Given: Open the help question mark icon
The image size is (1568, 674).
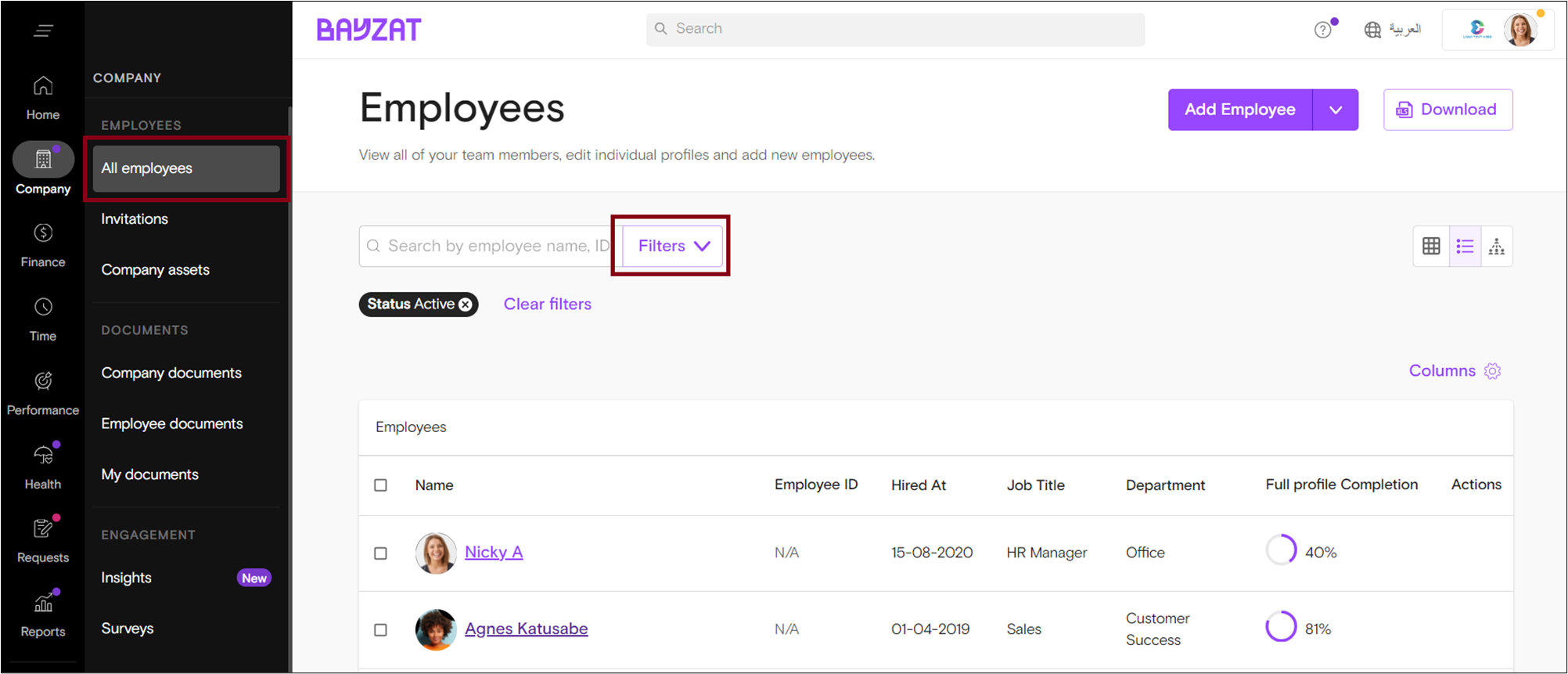Looking at the screenshot, I should click(x=1322, y=30).
